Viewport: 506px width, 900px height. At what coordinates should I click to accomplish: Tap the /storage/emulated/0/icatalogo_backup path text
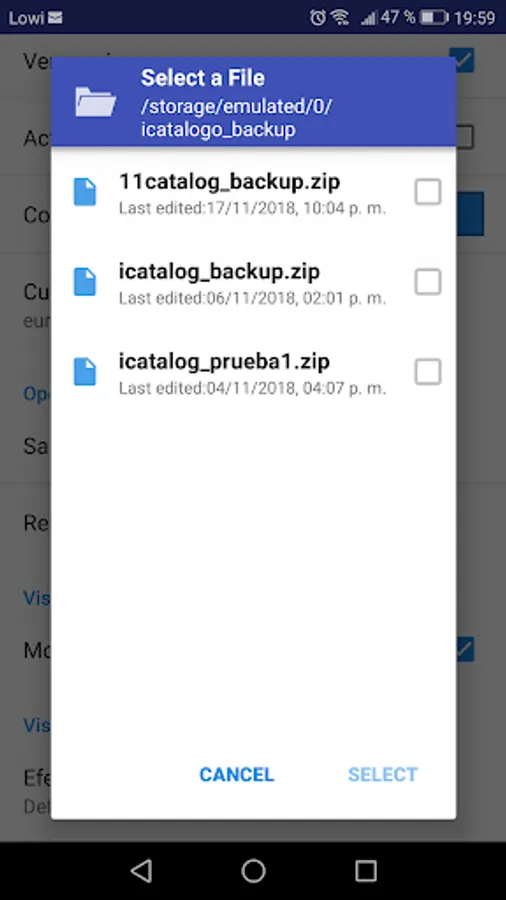(237, 118)
